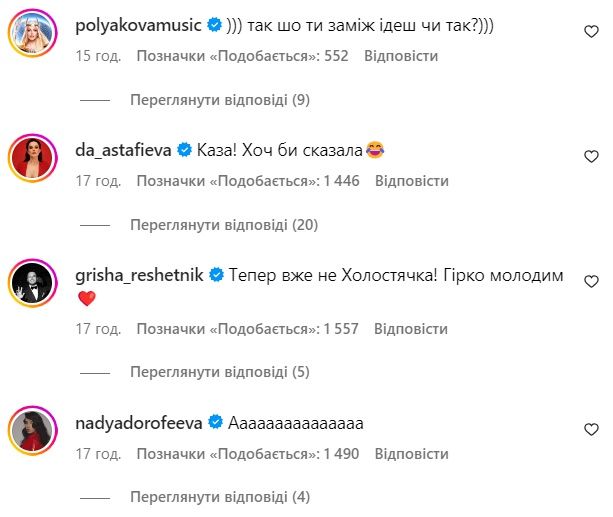
Task: Click Відповісти under nadyadorofeeva comment
Action: click(412, 453)
